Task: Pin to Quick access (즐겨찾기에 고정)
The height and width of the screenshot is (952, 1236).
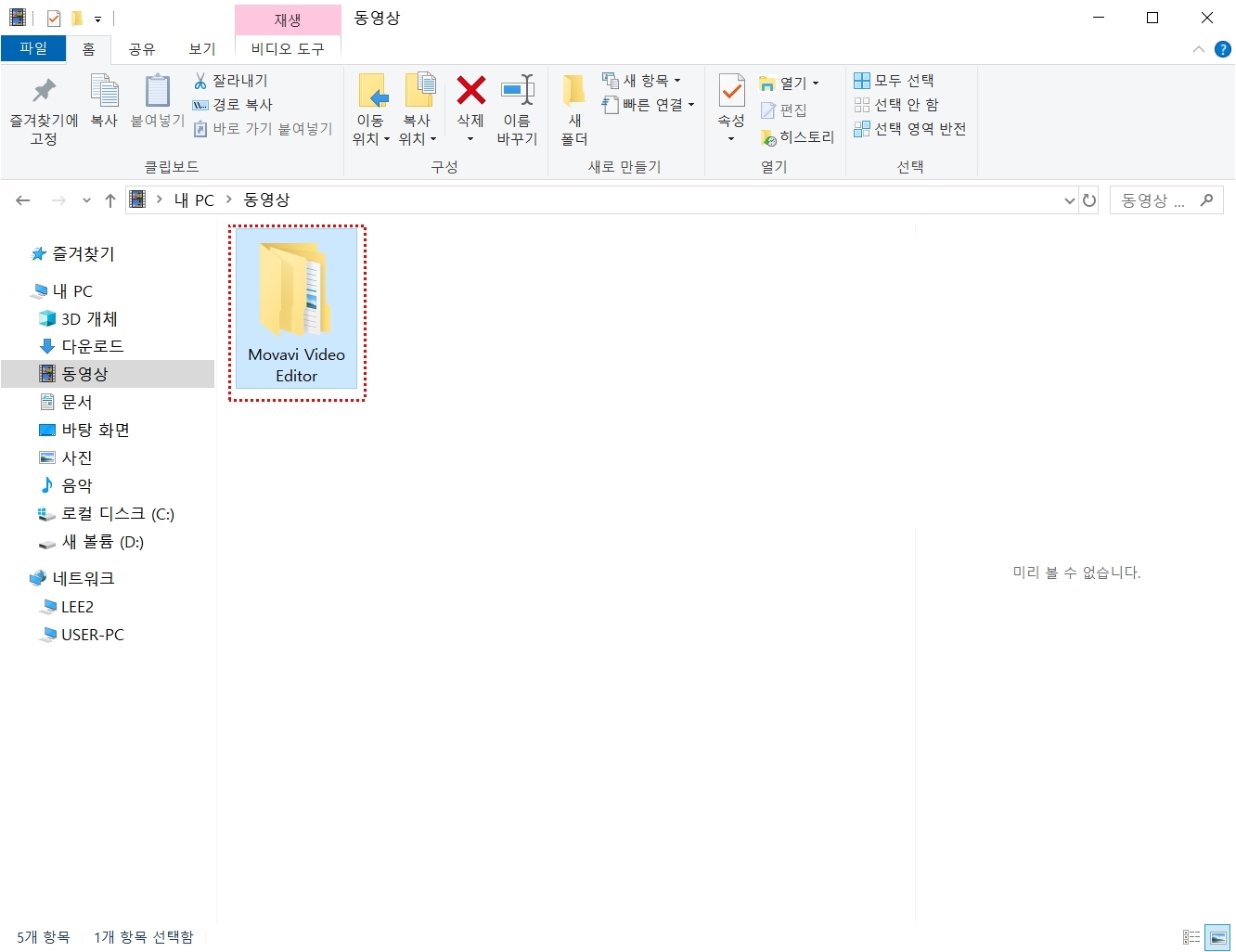Action: [x=44, y=111]
